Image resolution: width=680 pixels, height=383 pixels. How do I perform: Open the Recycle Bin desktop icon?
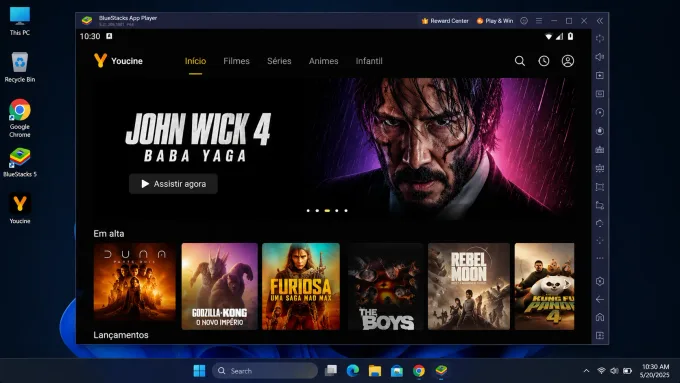(20, 67)
